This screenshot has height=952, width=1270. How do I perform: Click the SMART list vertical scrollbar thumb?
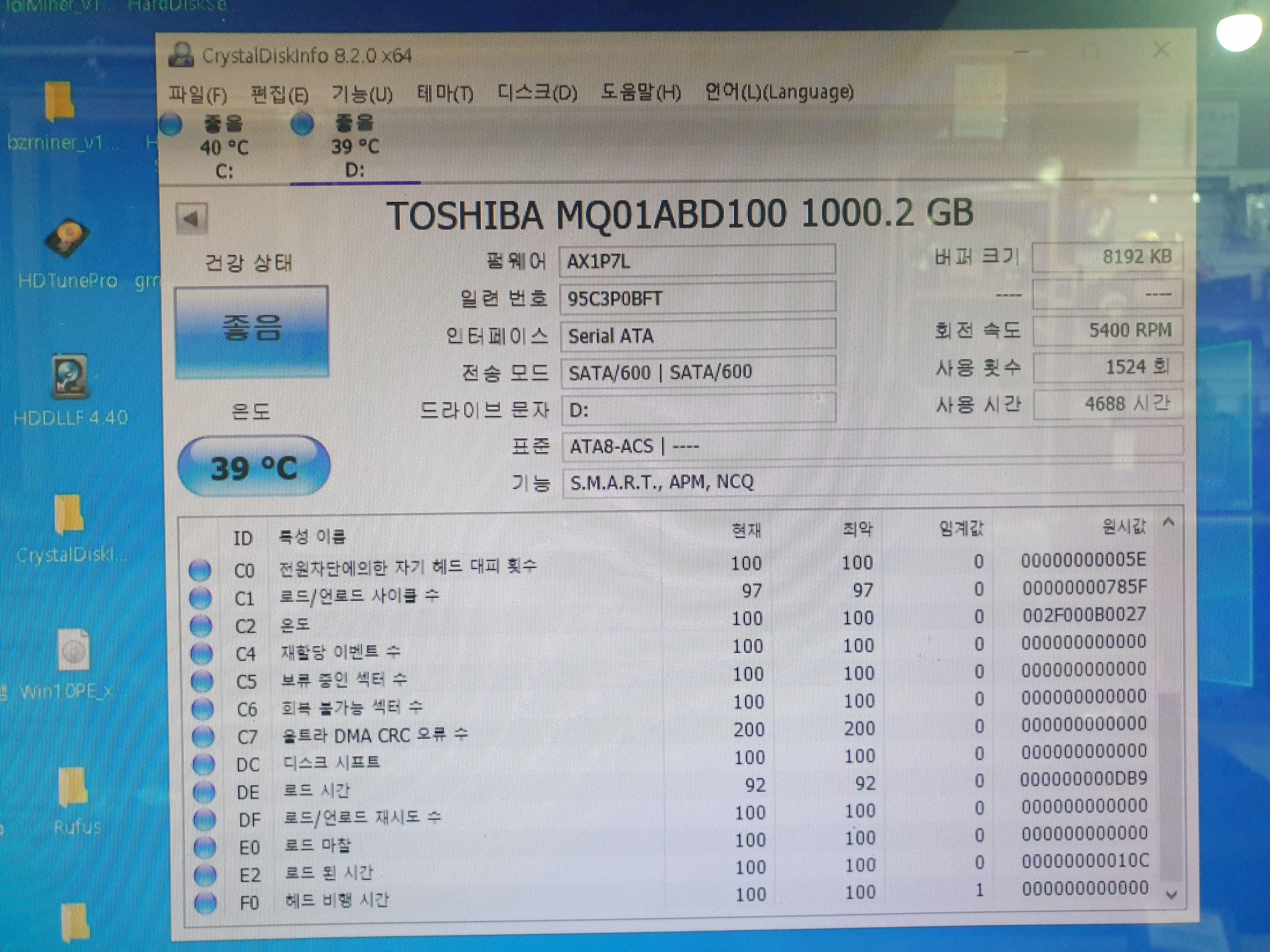pos(1170,787)
